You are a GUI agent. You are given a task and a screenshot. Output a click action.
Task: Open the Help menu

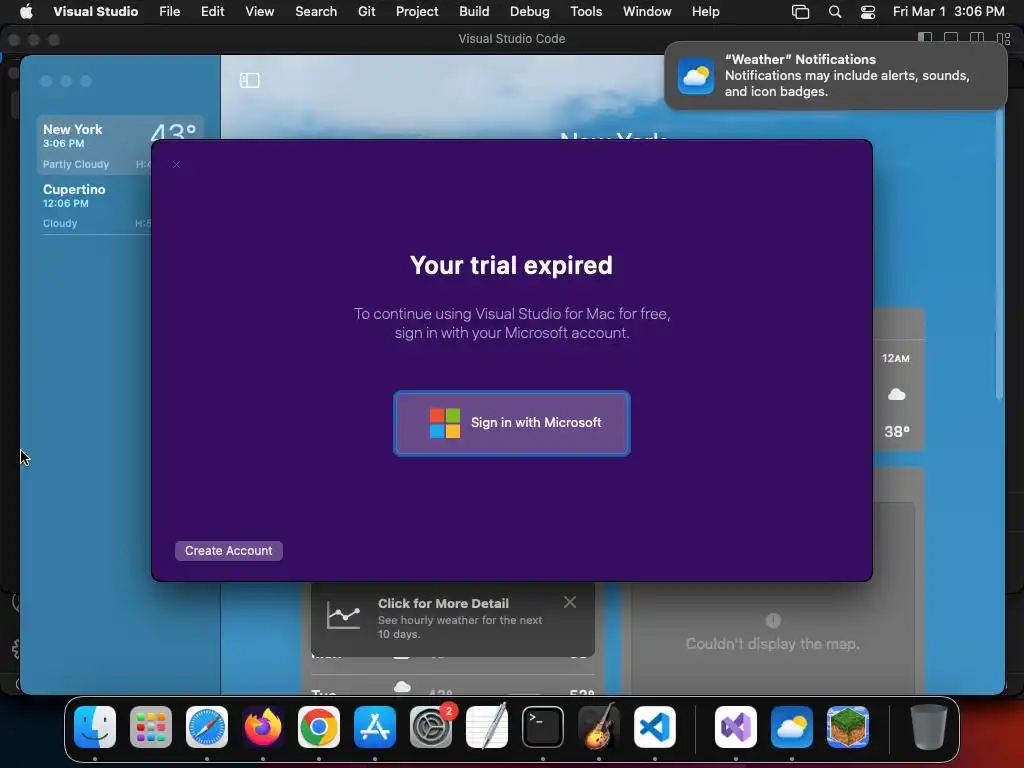click(x=705, y=11)
